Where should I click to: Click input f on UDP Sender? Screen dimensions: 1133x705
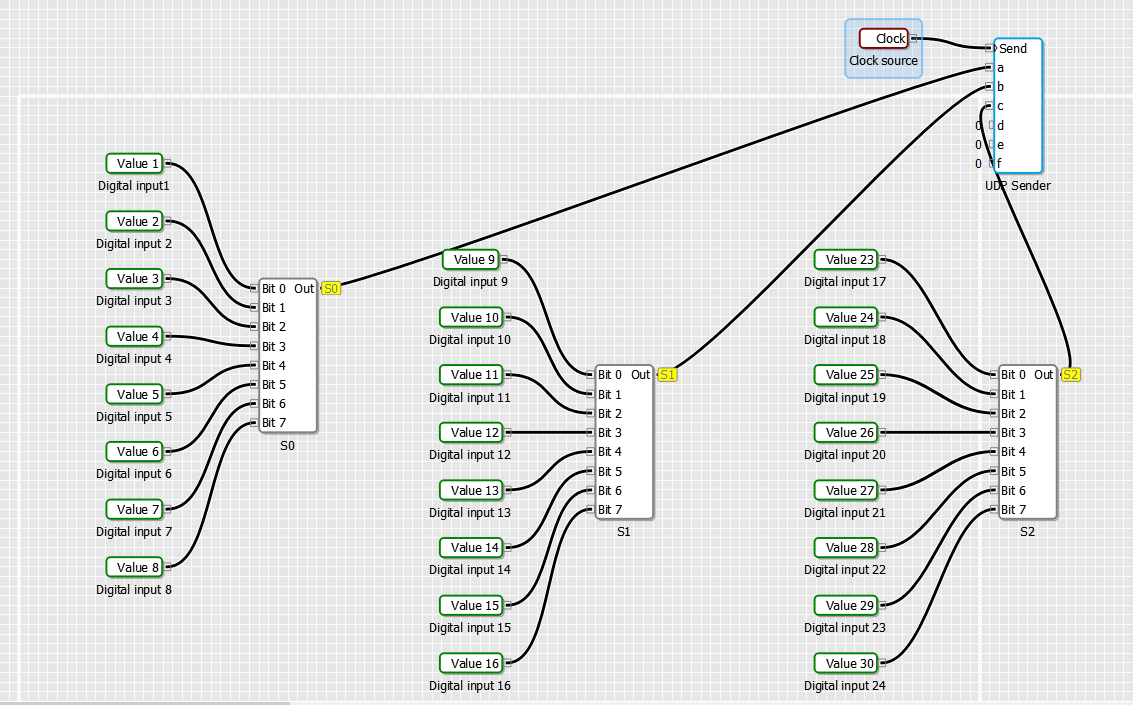[999, 163]
